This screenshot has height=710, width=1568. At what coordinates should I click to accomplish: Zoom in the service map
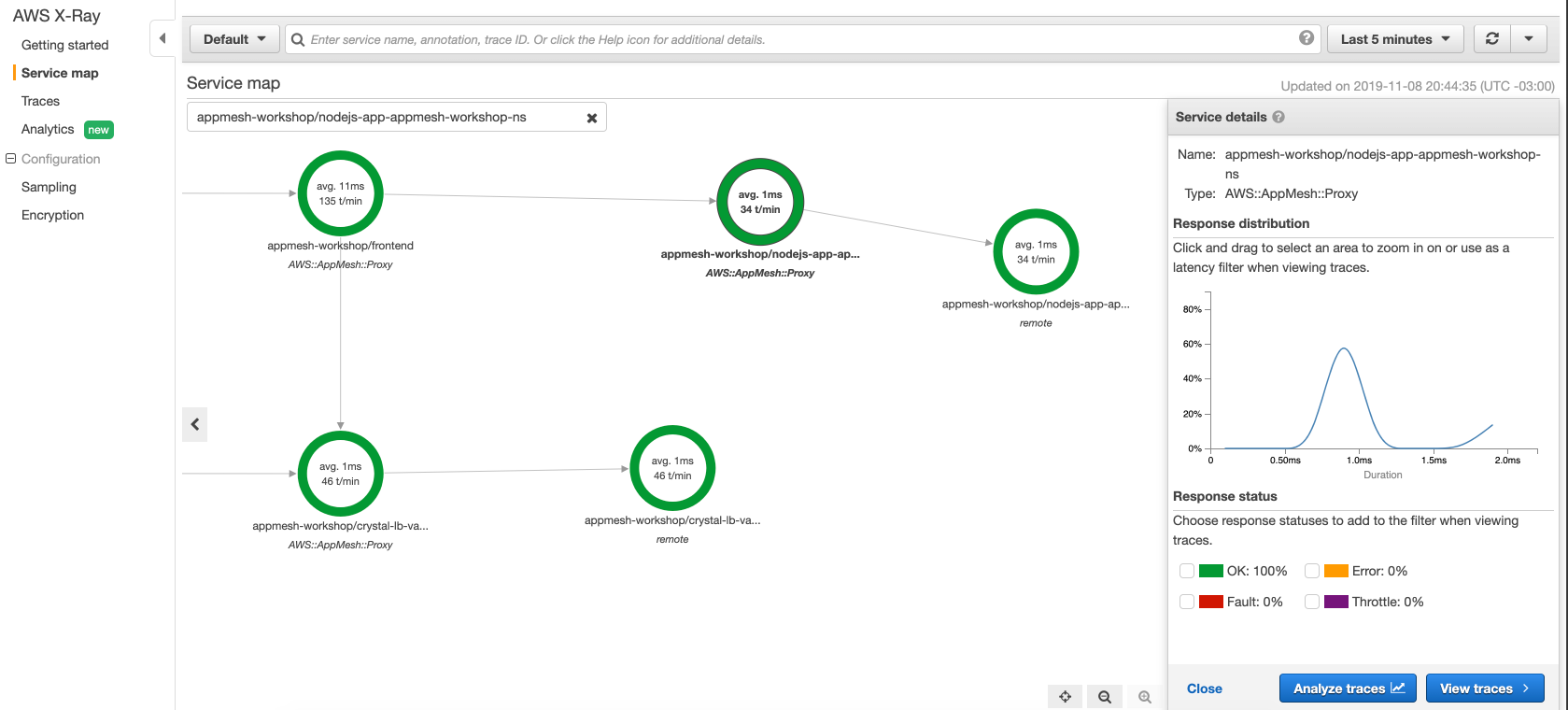click(x=1145, y=697)
